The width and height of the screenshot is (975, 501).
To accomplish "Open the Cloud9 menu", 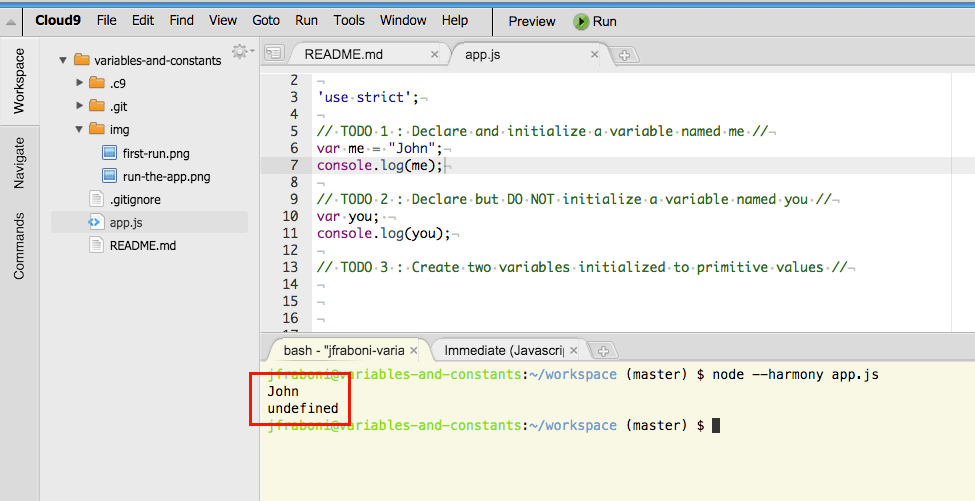I will 58,21.
